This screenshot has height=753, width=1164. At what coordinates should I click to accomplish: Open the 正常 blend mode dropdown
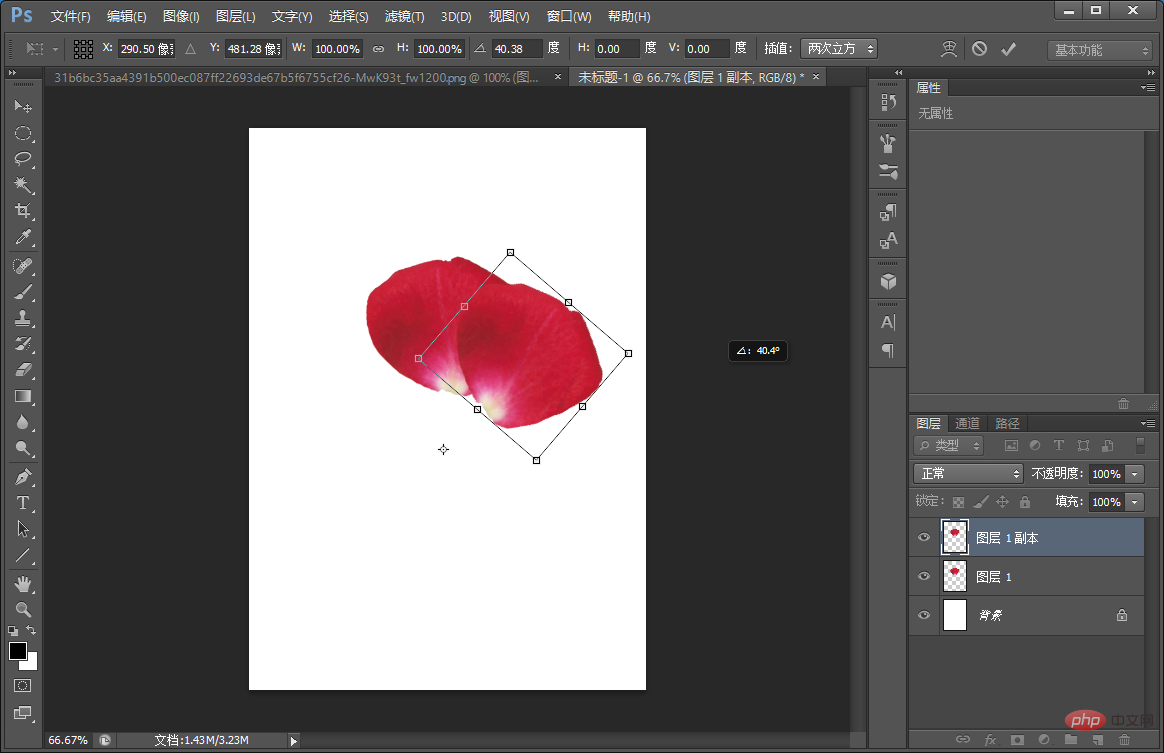pos(968,474)
